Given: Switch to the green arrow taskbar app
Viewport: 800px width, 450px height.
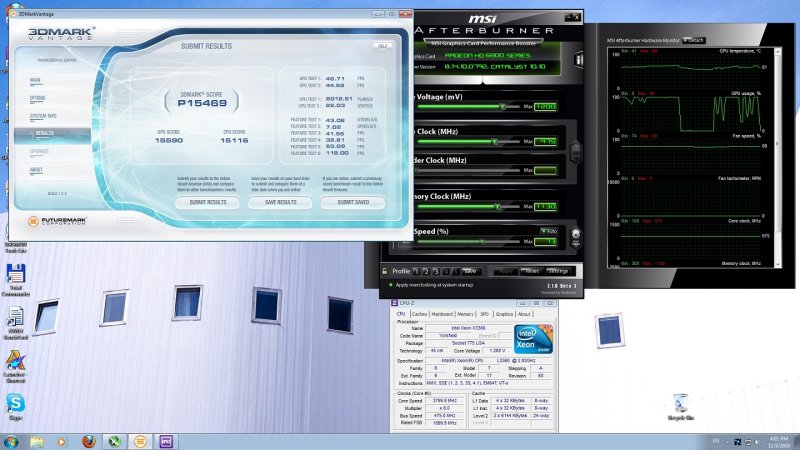Looking at the screenshot, I should 114,442.
